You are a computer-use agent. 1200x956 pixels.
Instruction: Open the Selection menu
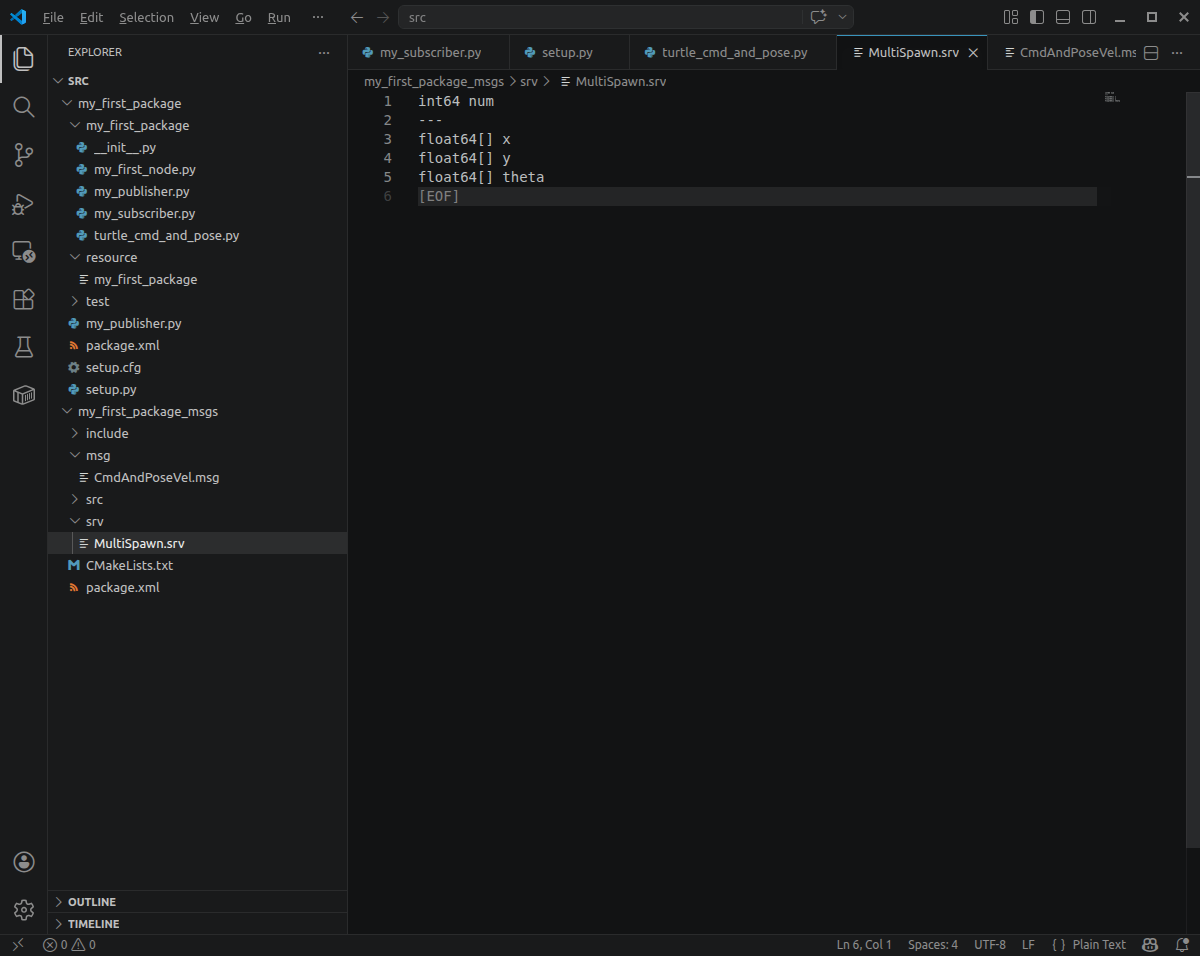146,17
